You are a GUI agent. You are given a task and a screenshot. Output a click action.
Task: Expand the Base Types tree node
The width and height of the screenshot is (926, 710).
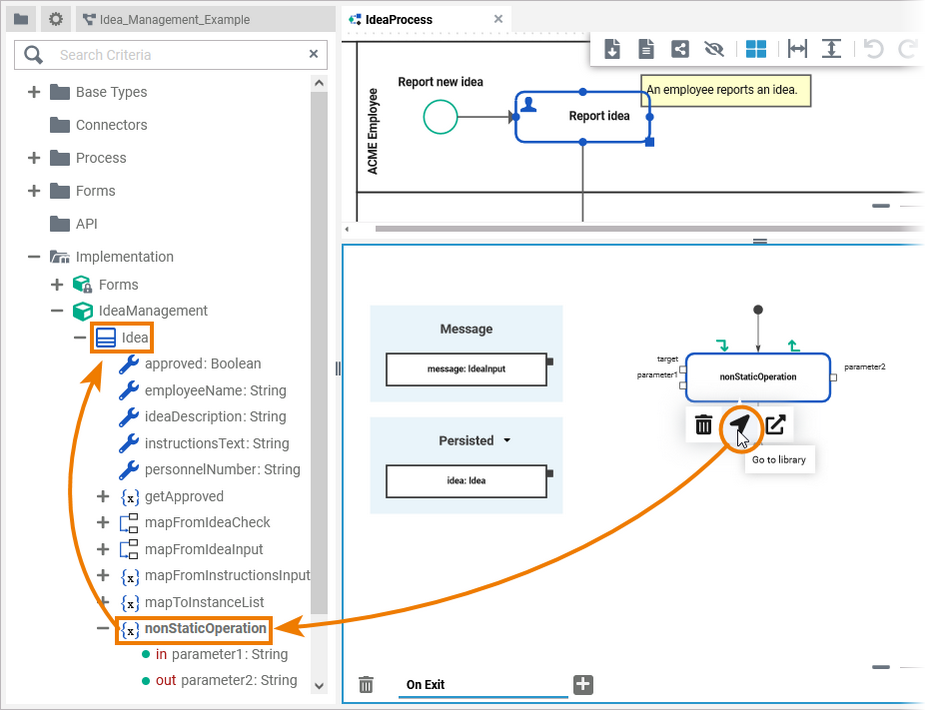click(34, 92)
